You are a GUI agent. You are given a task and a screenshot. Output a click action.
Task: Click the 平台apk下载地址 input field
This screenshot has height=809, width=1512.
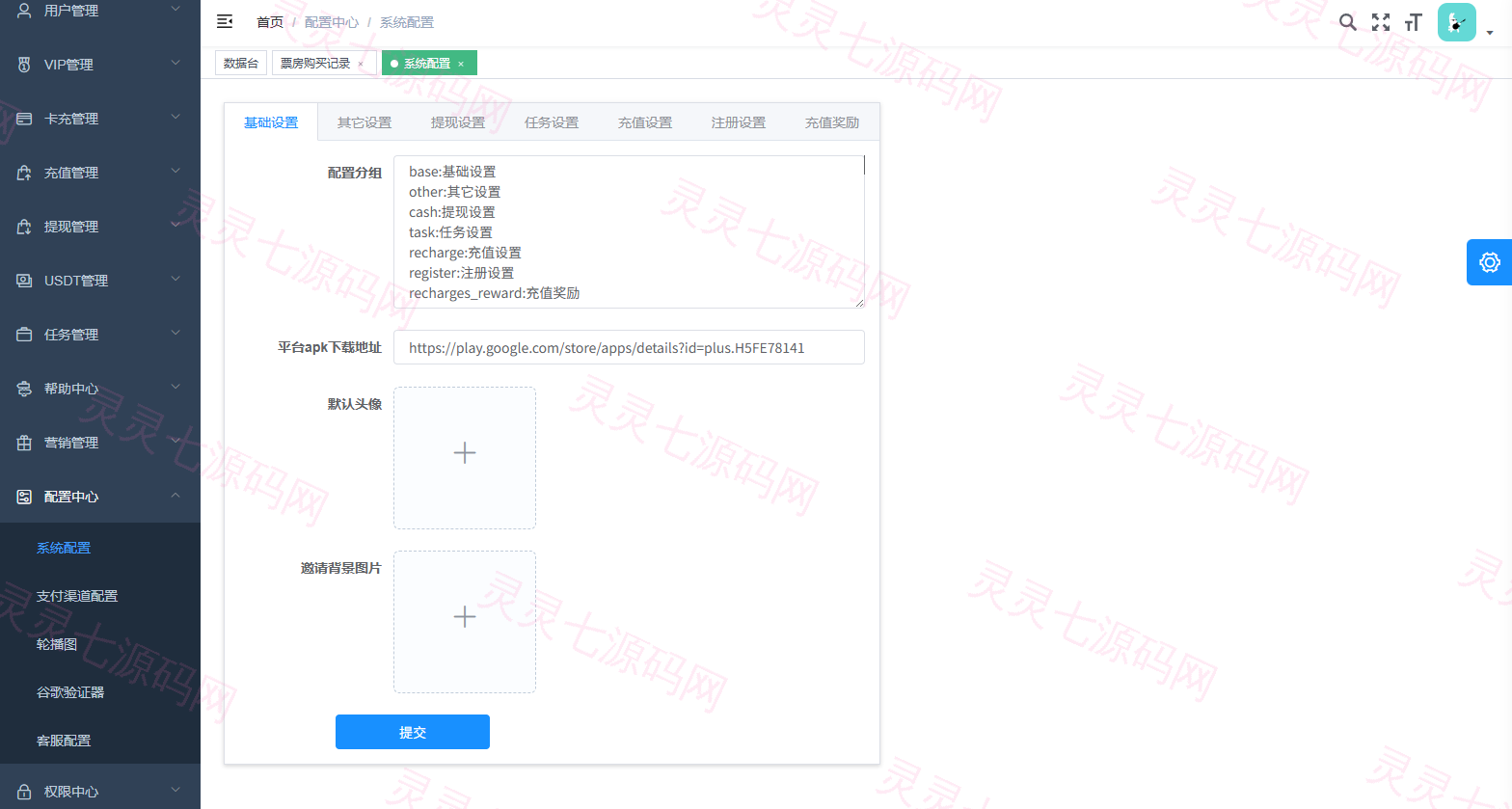(629, 347)
